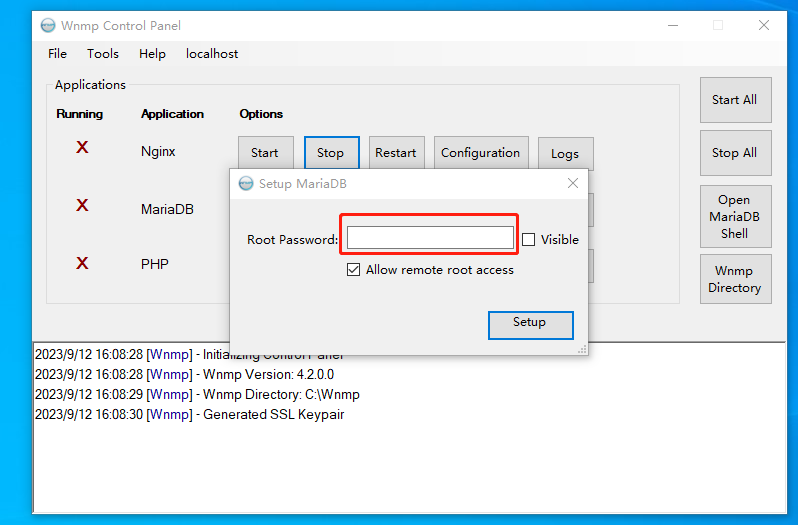Open Nginx Logs

coord(565,153)
